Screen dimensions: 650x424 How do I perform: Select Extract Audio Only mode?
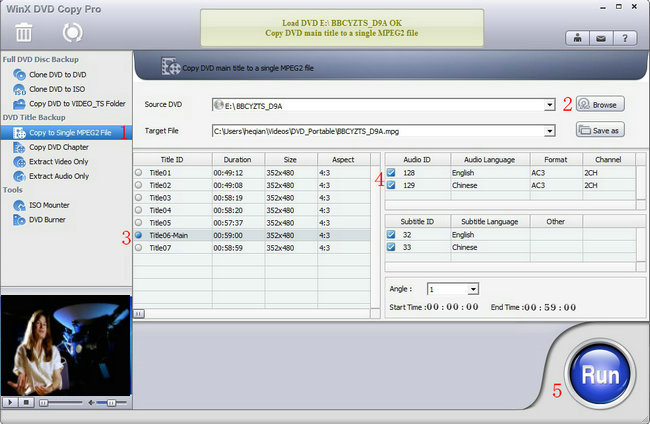[x=59, y=176]
